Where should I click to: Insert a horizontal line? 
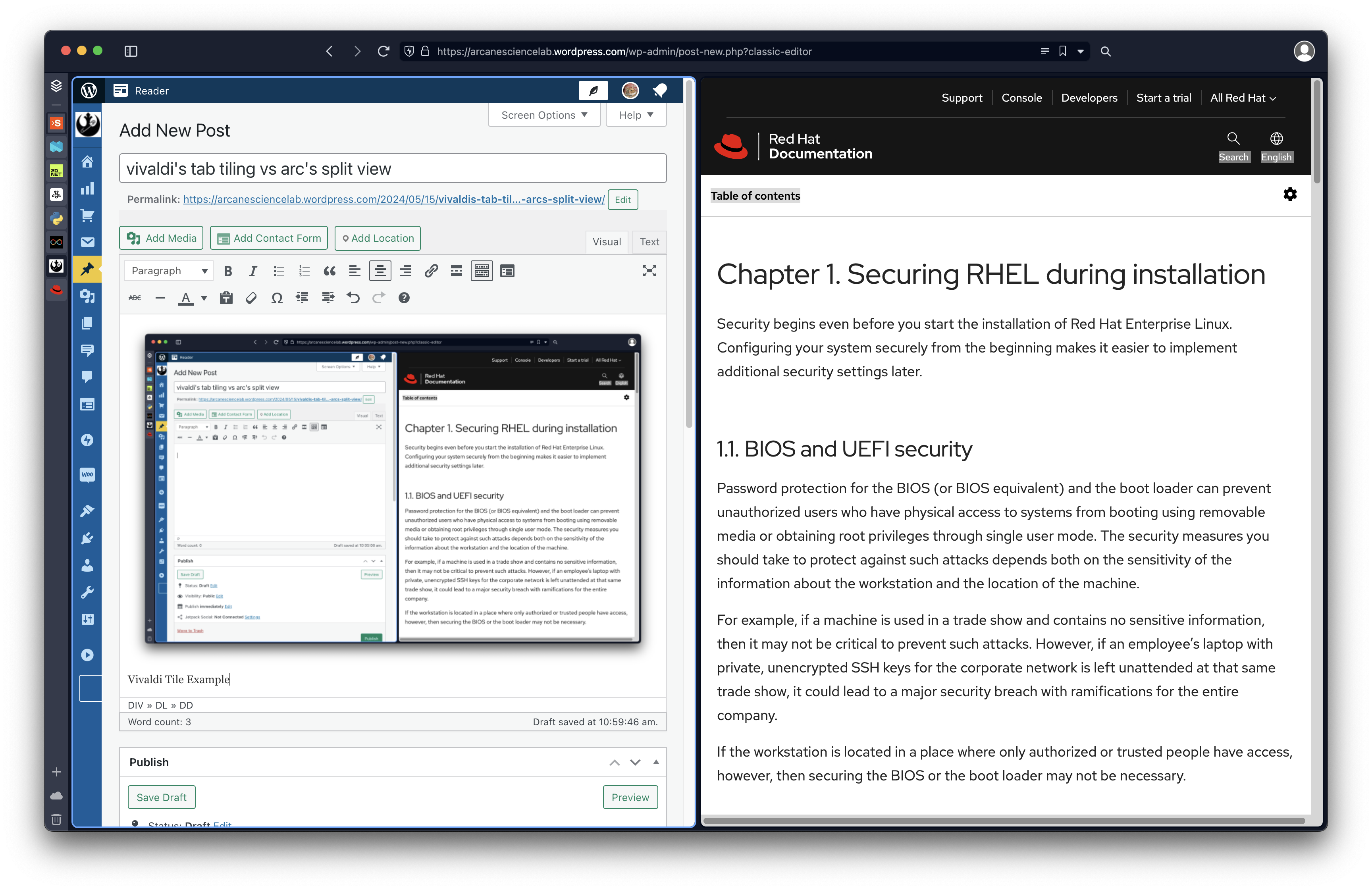(160, 298)
